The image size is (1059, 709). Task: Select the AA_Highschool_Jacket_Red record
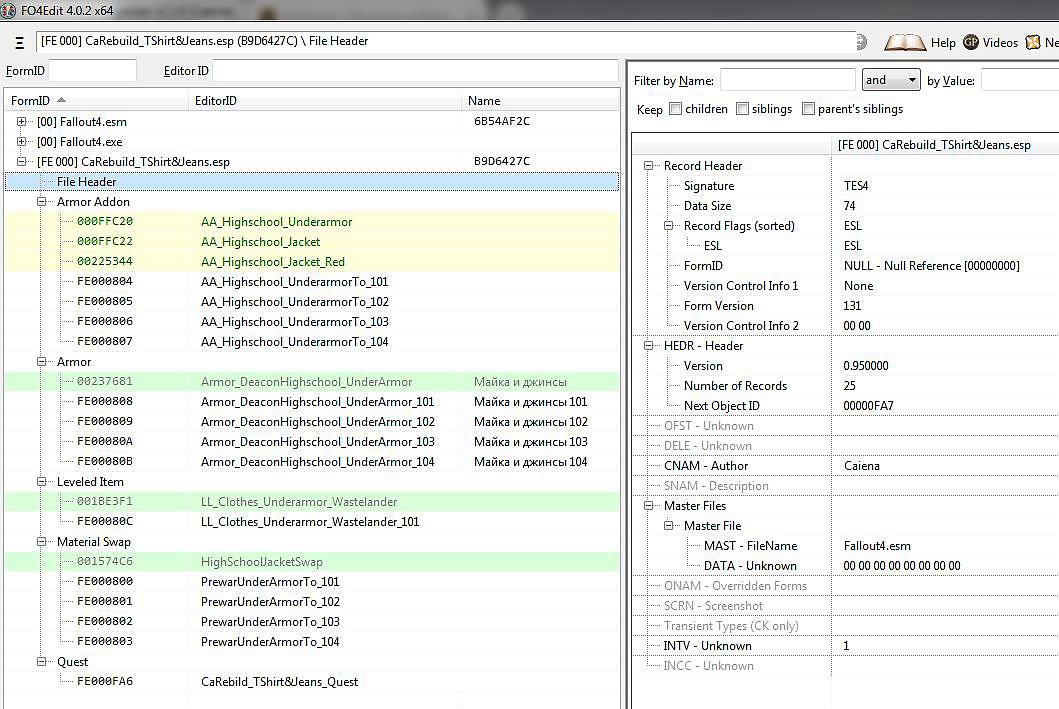pyautogui.click(x=272, y=262)
